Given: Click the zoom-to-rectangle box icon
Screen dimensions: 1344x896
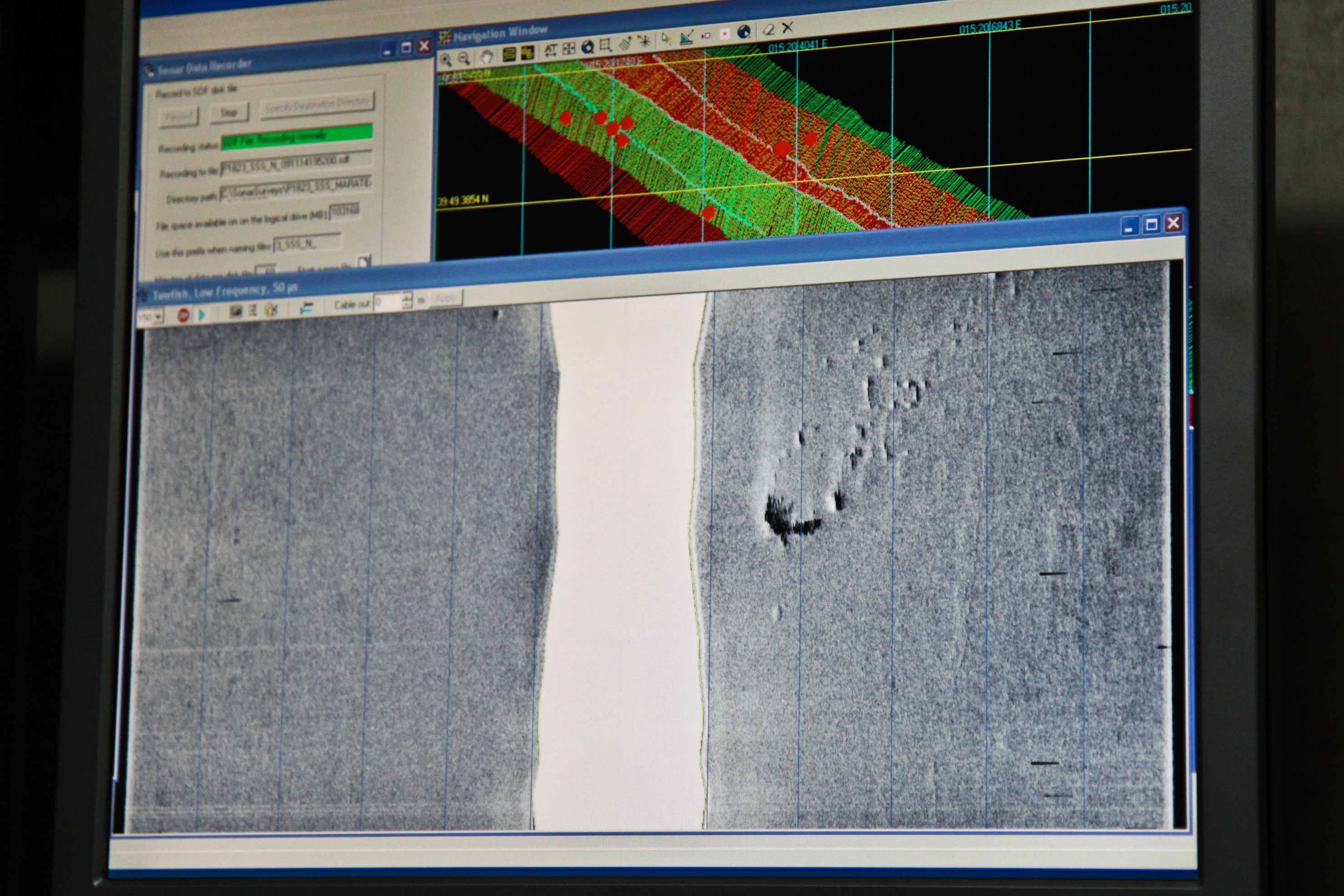Looking at the screenshot, I should click(606, 45).
